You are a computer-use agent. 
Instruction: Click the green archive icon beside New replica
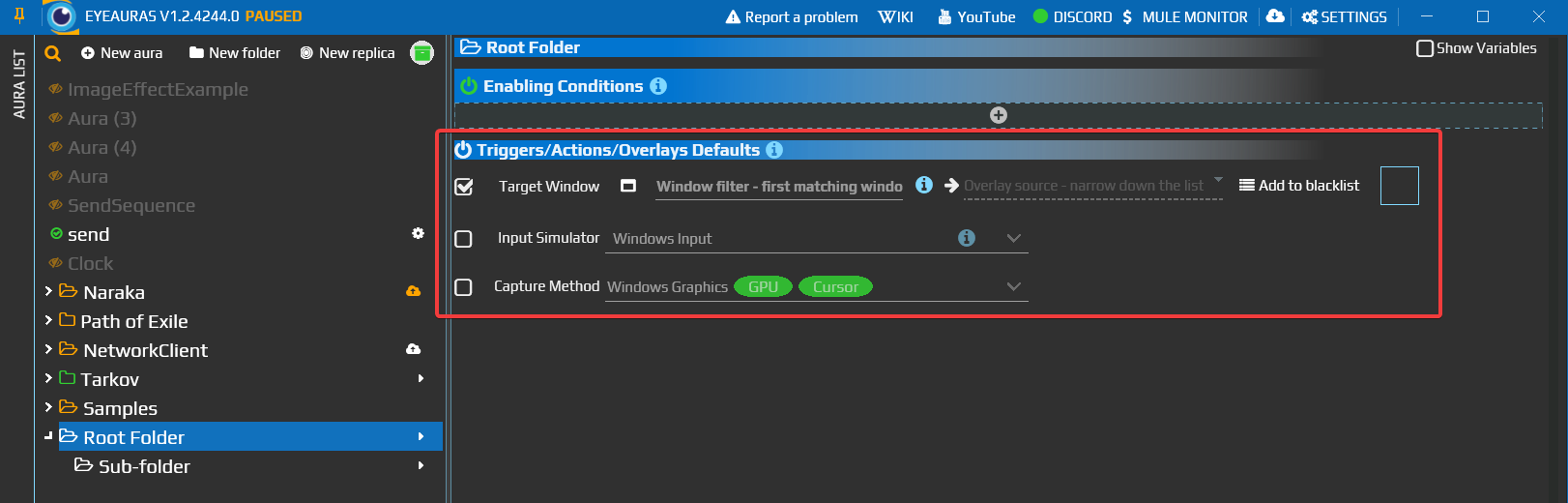421,53
